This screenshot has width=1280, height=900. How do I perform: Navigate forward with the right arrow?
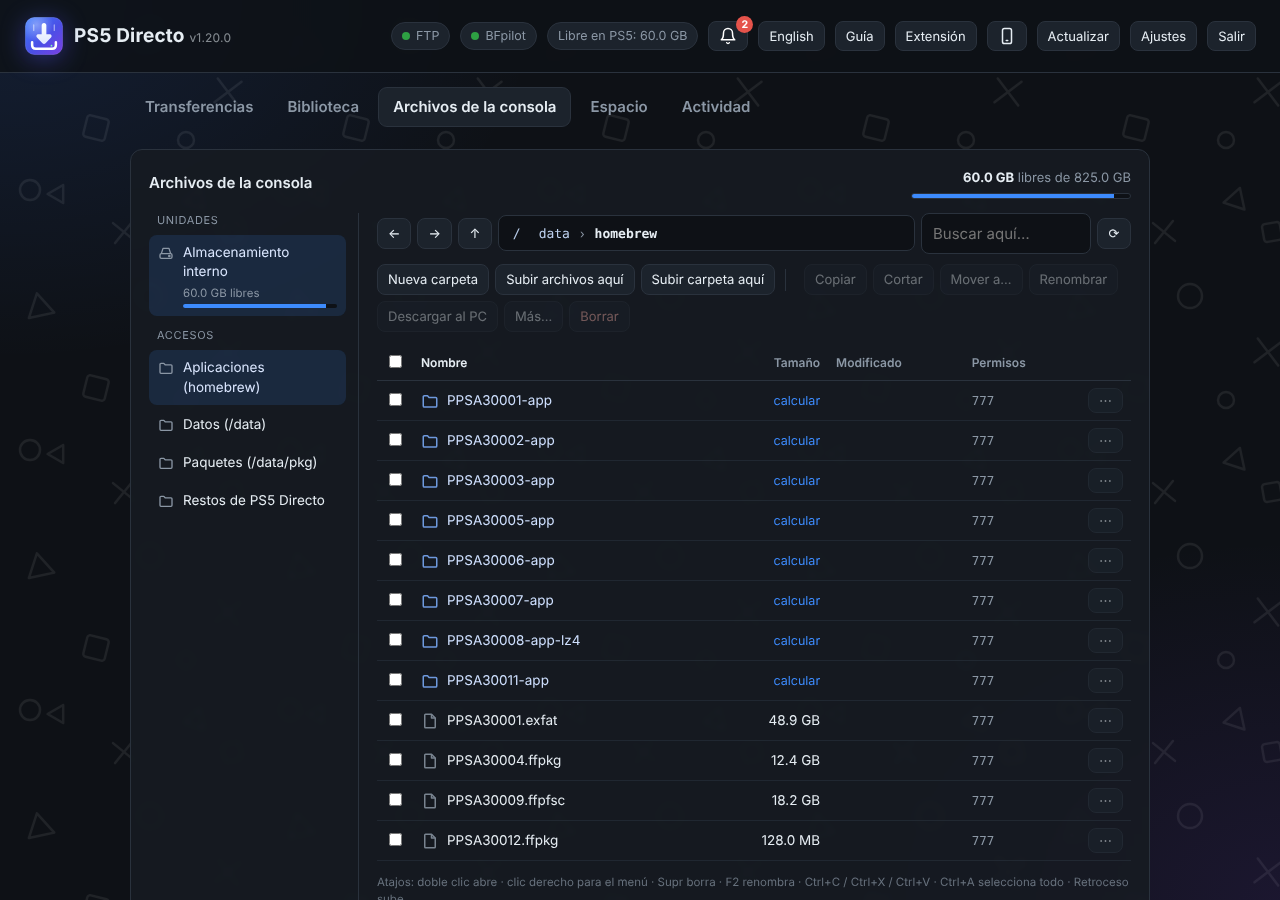tap(434, 233)
